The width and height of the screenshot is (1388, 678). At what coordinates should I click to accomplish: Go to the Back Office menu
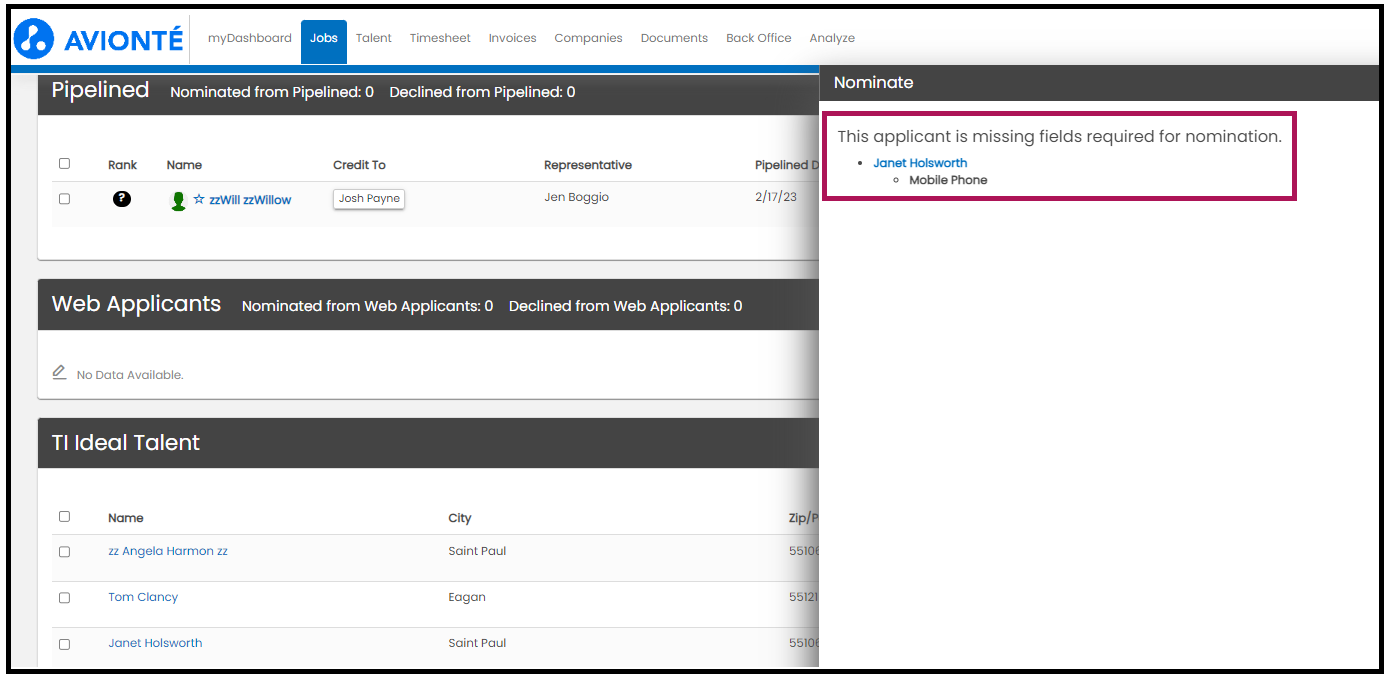pos(758,39)
